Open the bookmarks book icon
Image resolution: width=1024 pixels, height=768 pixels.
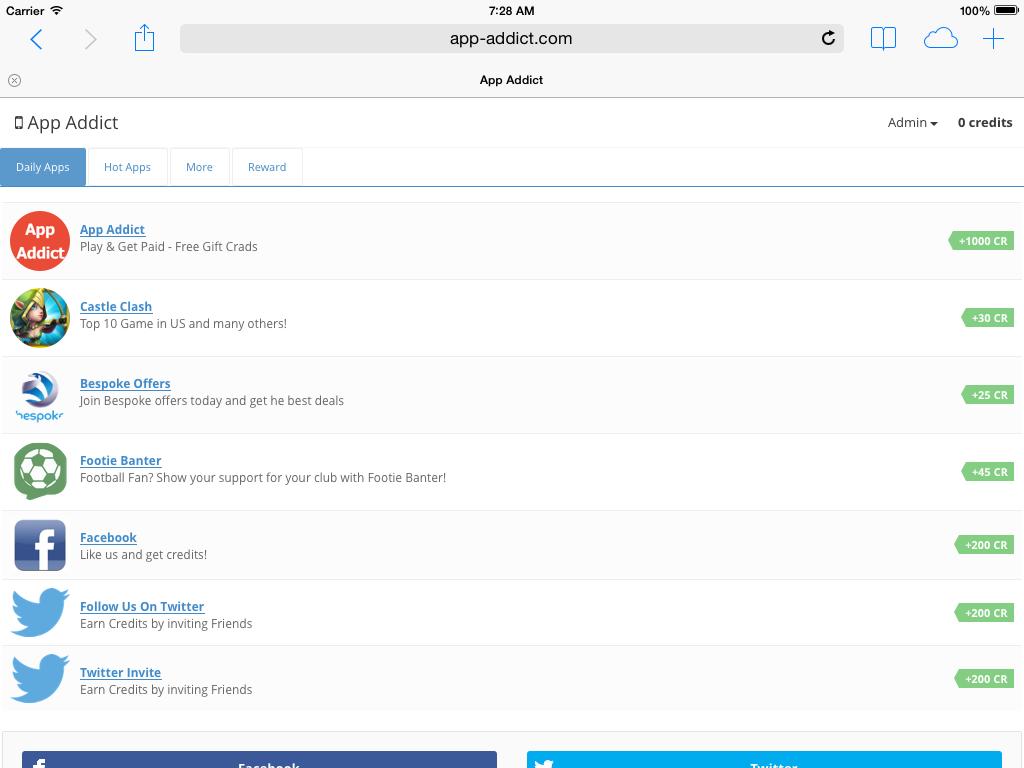coord(883,39)
